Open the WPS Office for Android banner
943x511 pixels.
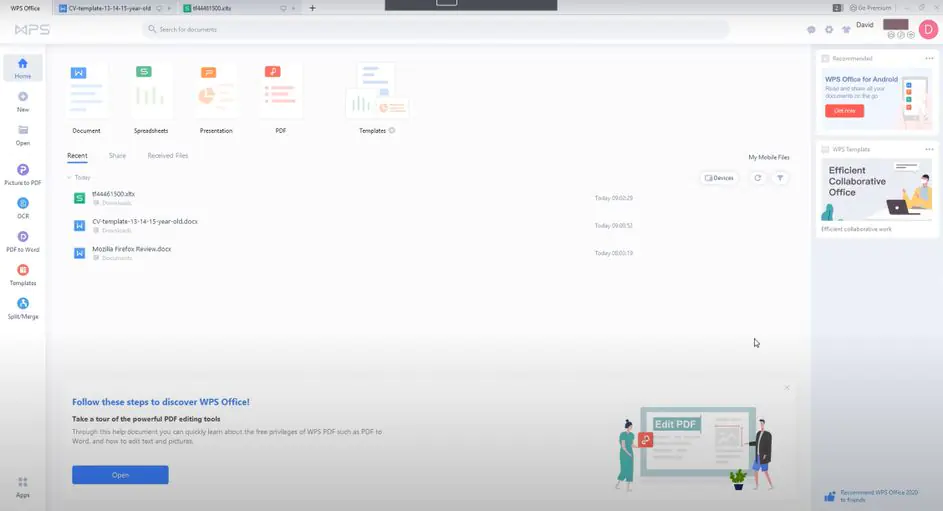876,98
